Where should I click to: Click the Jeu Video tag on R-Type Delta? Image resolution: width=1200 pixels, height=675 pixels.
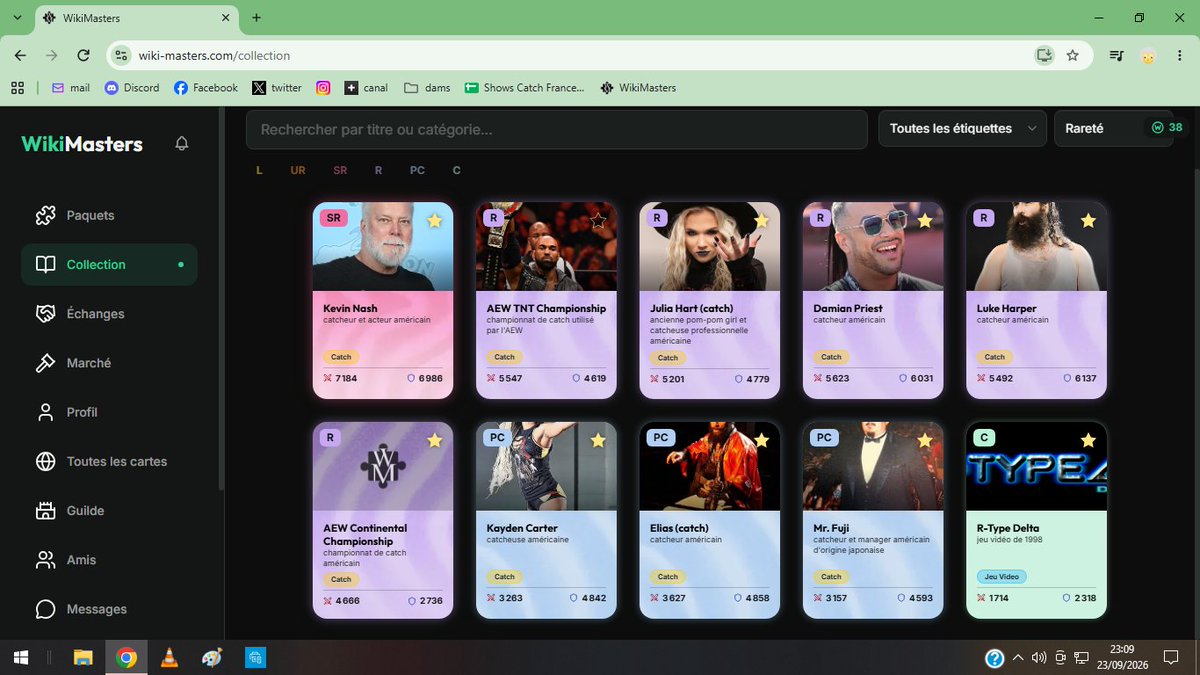1002,577
